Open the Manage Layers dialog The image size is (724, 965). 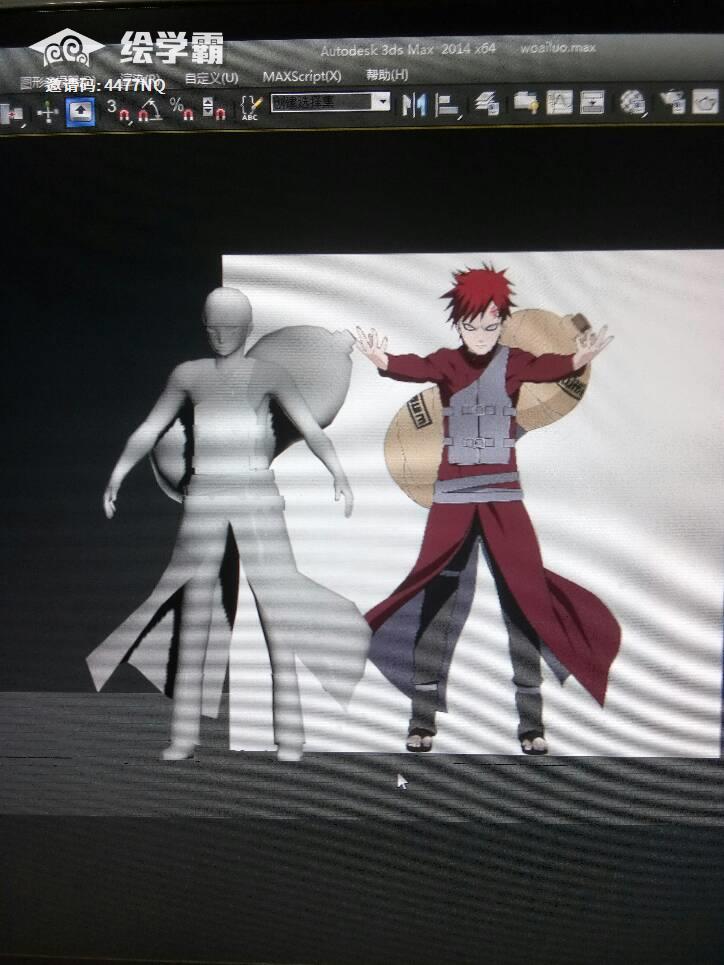pos(487,103)
